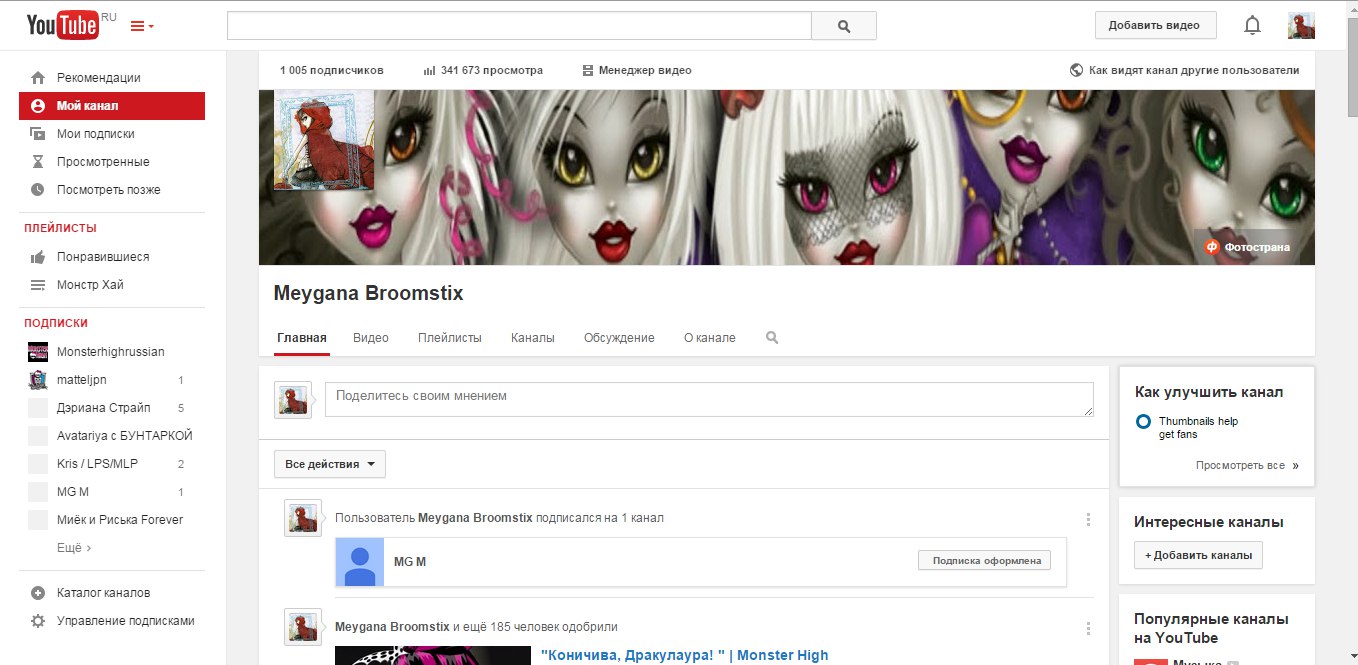Expand Ещё in the subscriptions list
Screen dimensions: 1358x665
pos(74,548)
